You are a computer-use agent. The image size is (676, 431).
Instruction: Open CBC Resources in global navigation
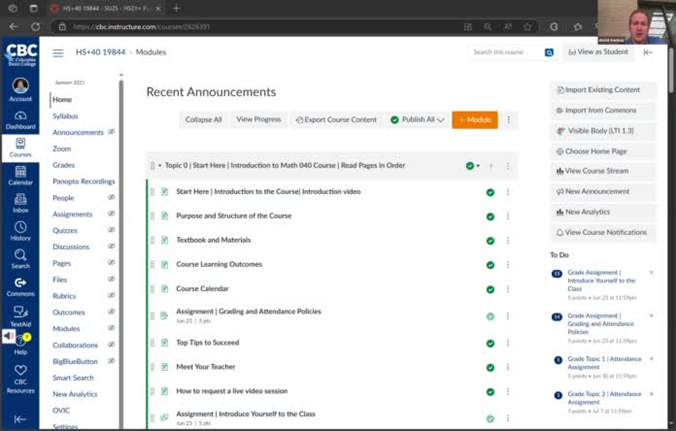pyautogui.click(x=20, y=379)
